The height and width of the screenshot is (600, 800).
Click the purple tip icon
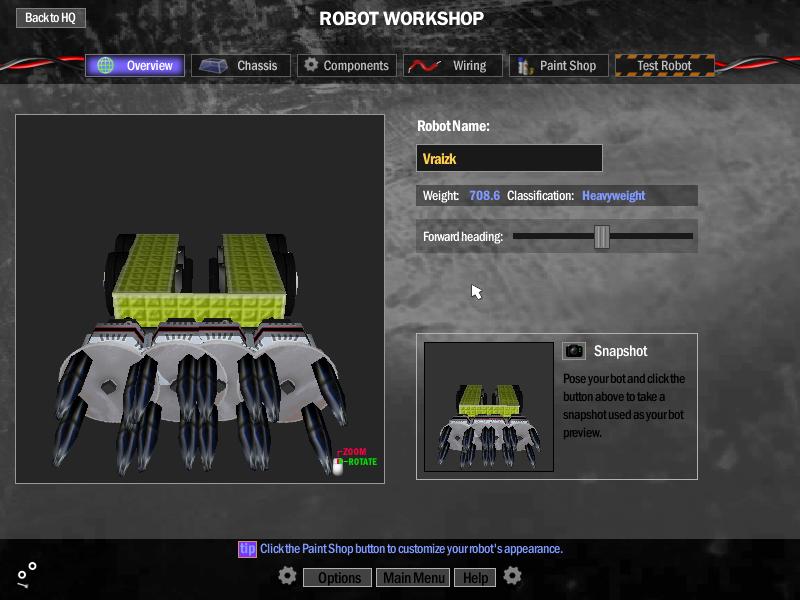[x=247, y=549]
